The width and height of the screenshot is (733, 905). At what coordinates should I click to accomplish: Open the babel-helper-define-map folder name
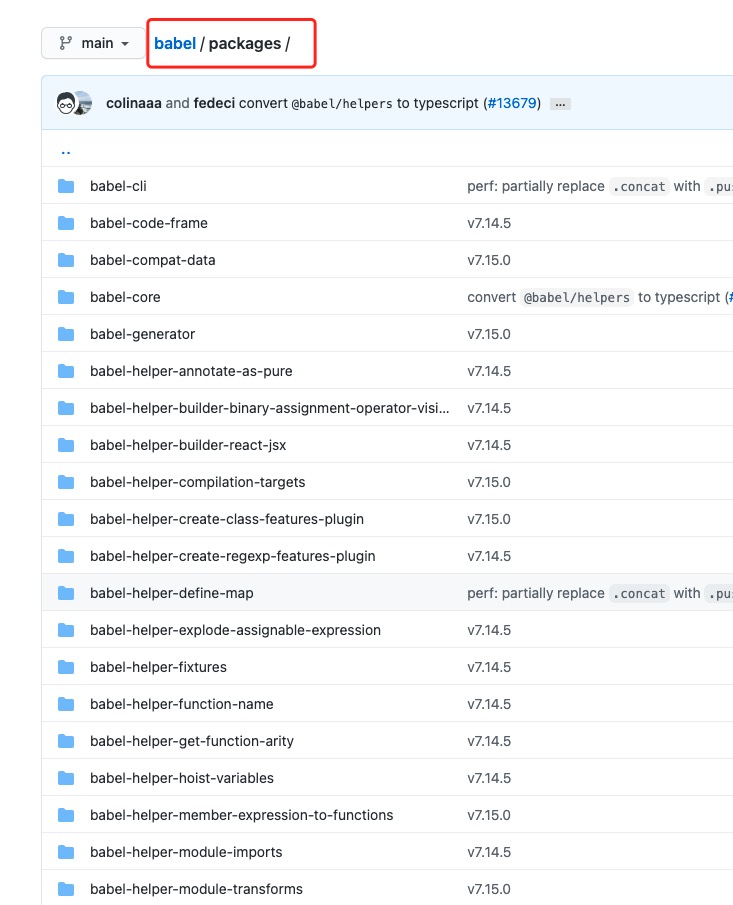coord(171,593)
